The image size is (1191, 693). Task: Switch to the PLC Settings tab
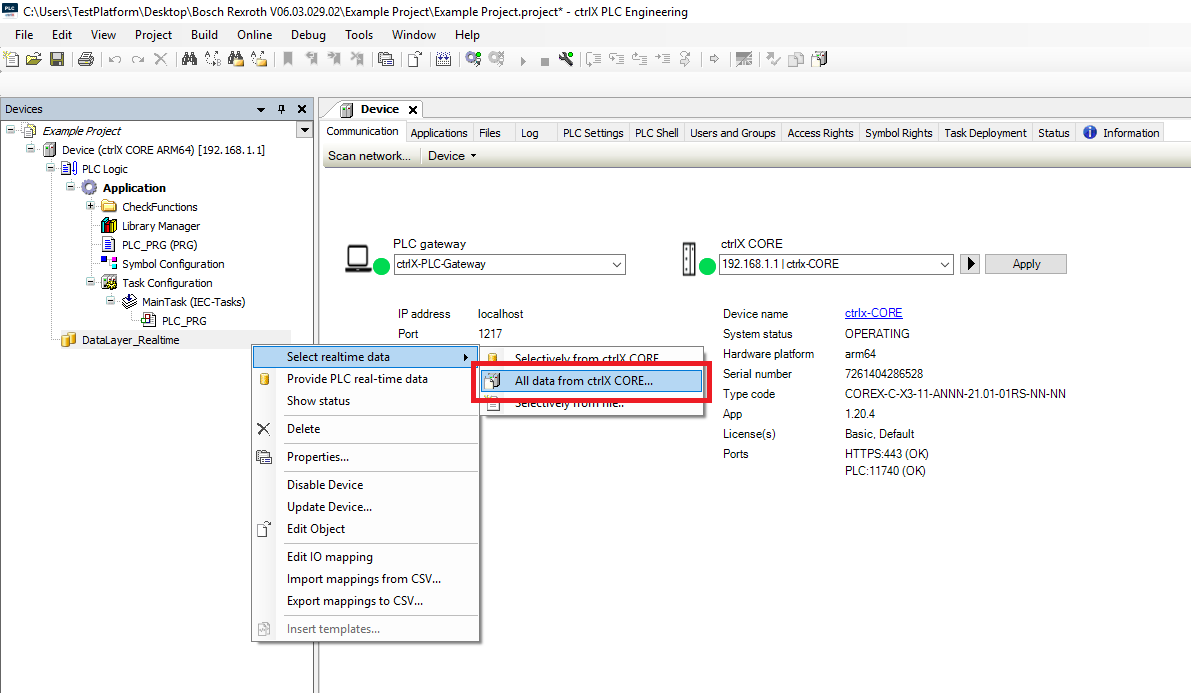593,133
